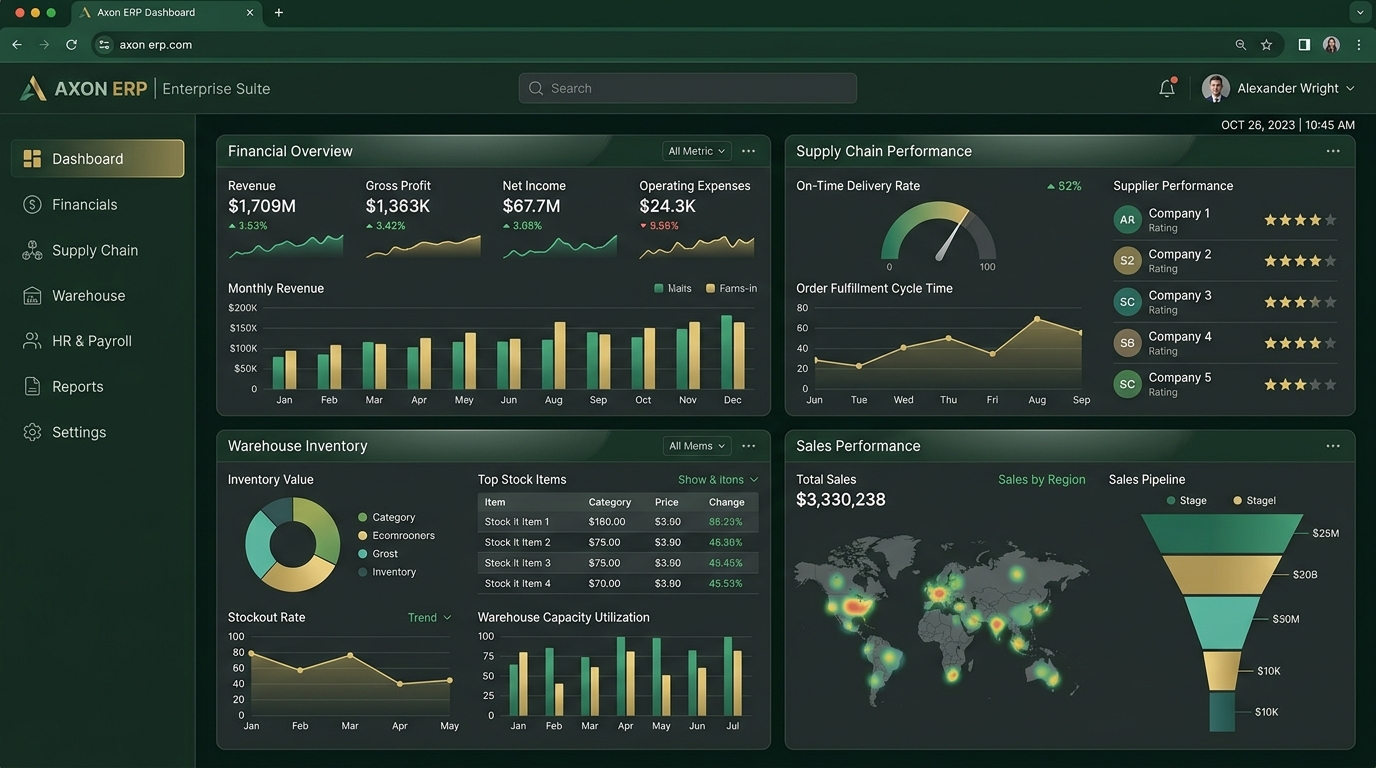Open the Stockout Rate Trend dropdown

click(429, 618)
